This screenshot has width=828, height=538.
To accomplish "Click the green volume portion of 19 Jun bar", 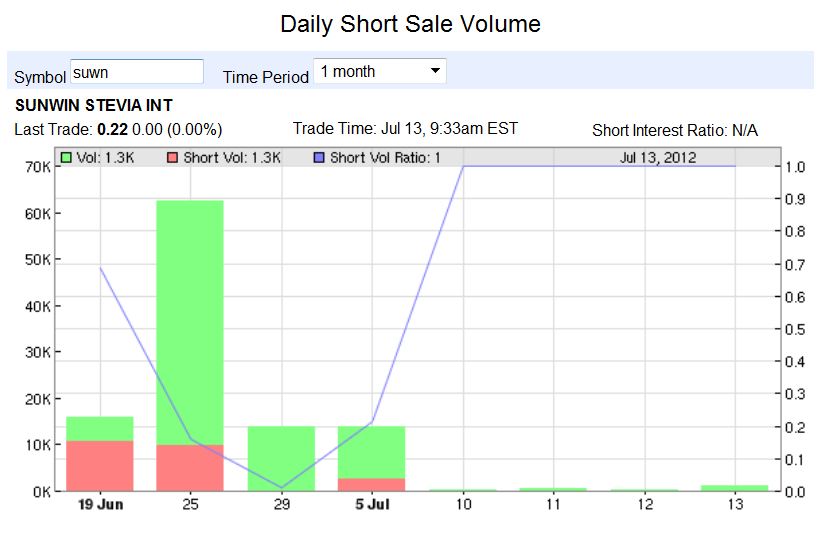I will pyautogui.click(x=99, y=428).
